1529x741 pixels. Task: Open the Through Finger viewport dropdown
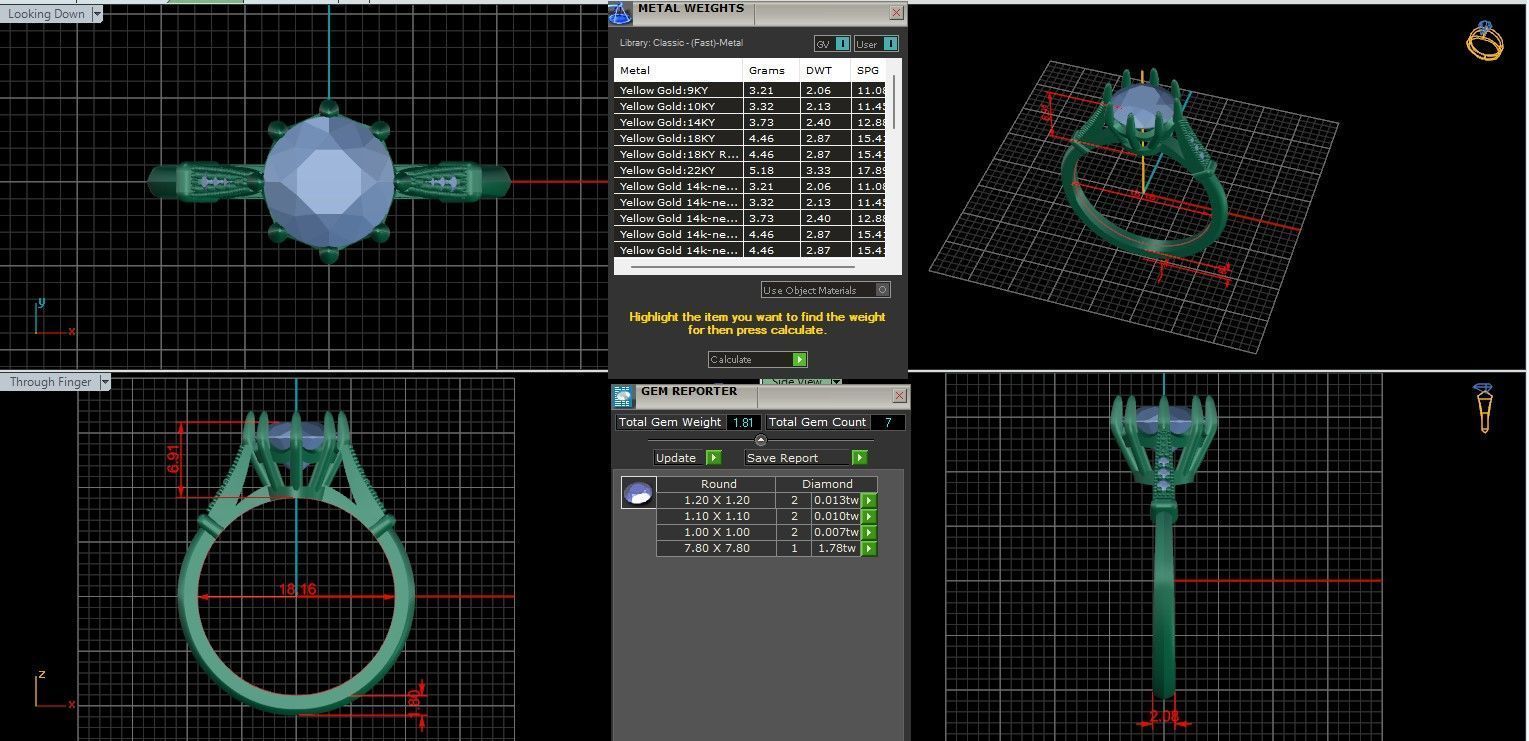click(104, 382)
